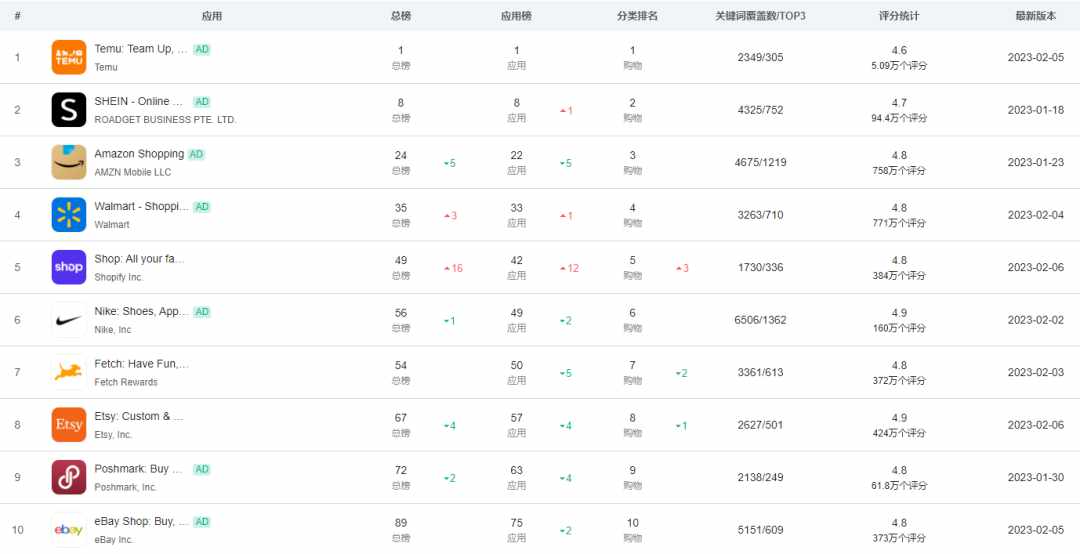Sort by the 总榜 column header
This screenshot has height=554, width=1080.
tap(401, 16)
